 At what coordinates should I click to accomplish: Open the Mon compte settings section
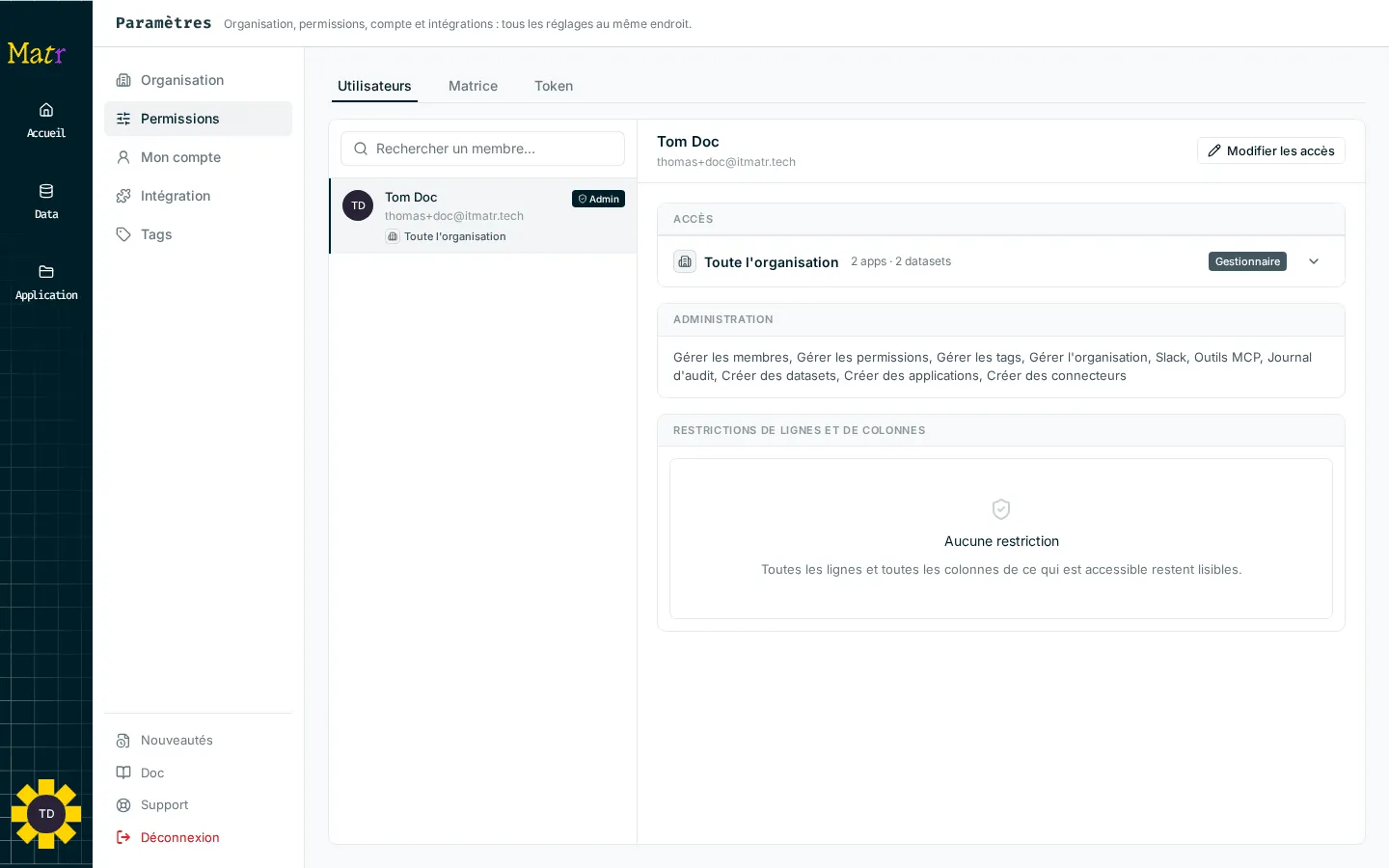[x=198, y=157]
